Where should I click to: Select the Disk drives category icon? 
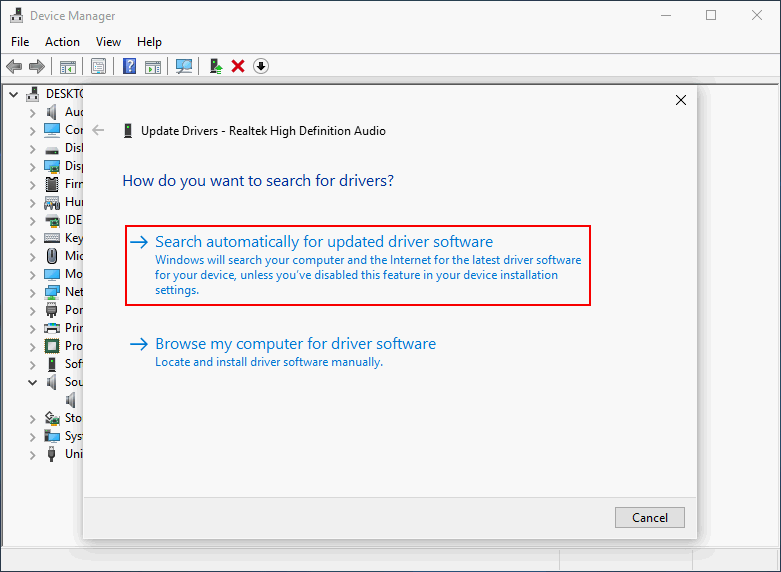tap(52, 149)
